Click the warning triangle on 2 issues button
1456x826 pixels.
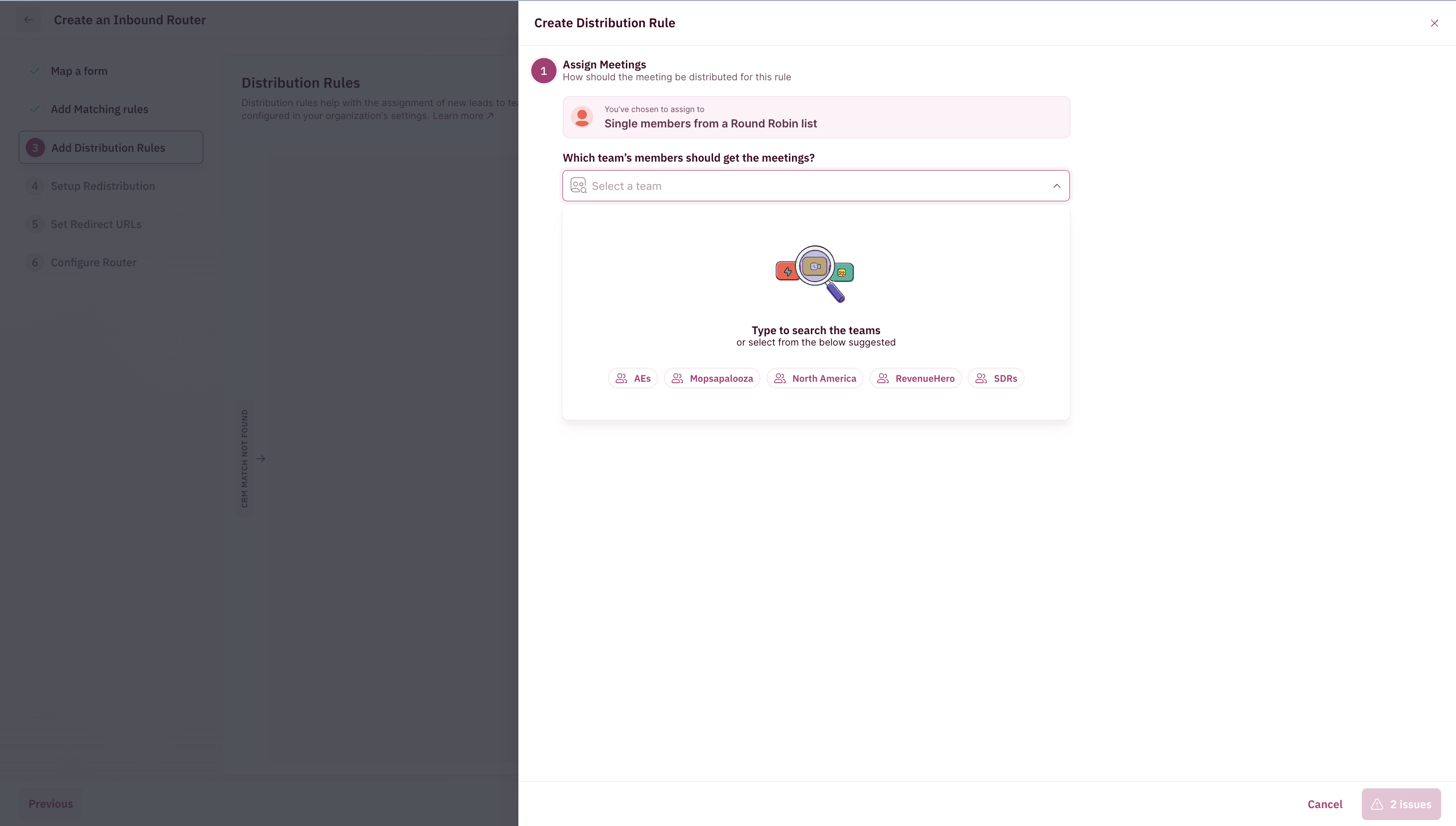[x=1377, y=804]
